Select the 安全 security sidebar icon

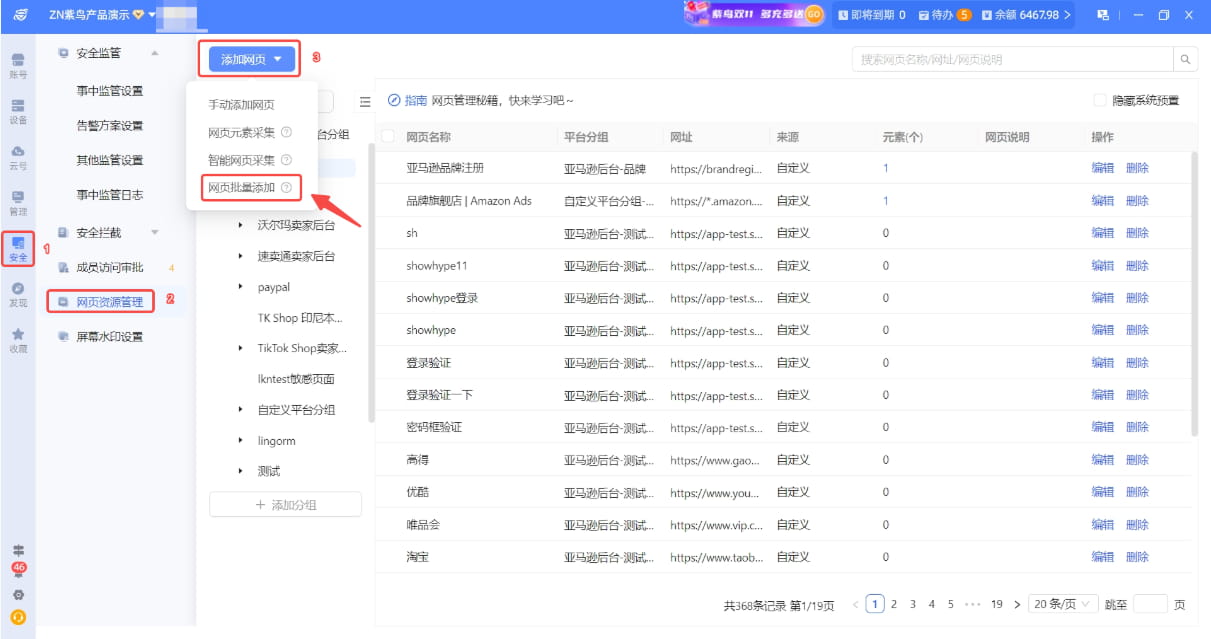coord(18,249)
